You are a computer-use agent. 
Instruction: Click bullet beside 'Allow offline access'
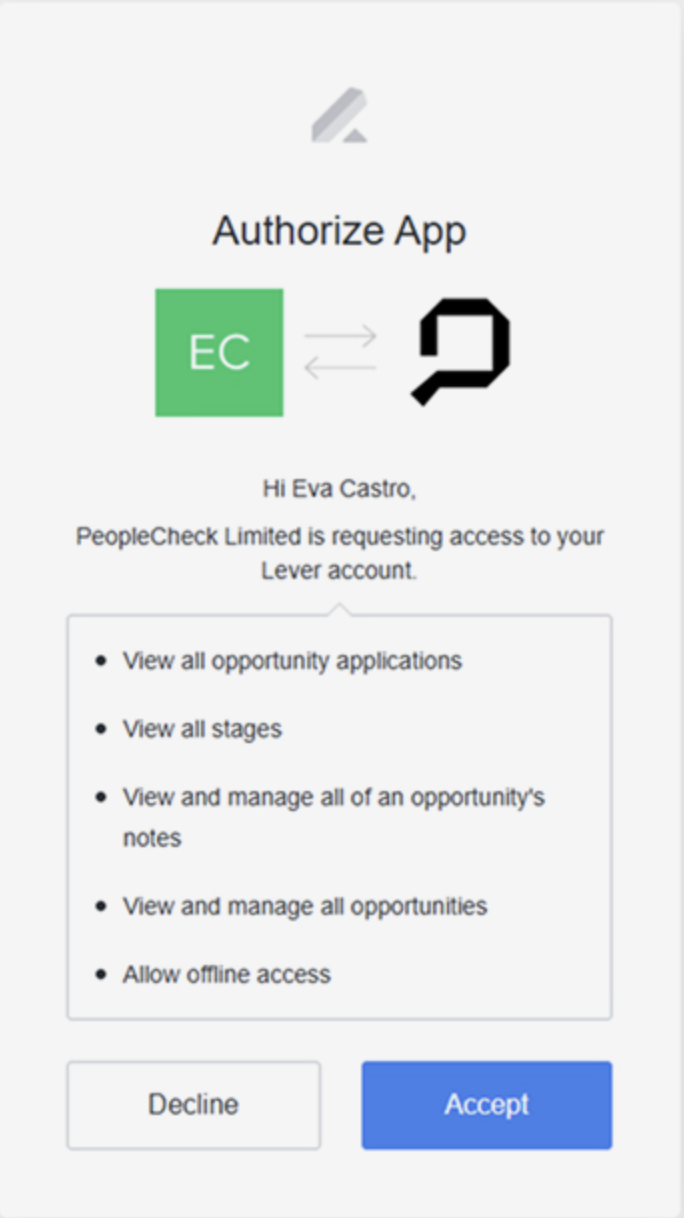tap(100, 974)
